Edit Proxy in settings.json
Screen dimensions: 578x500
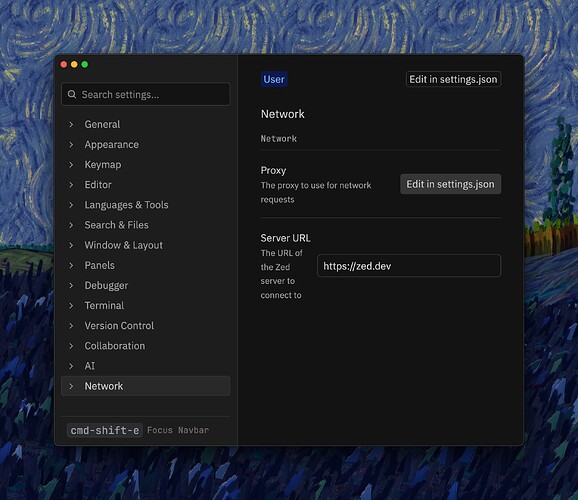[x=450, y=184]
